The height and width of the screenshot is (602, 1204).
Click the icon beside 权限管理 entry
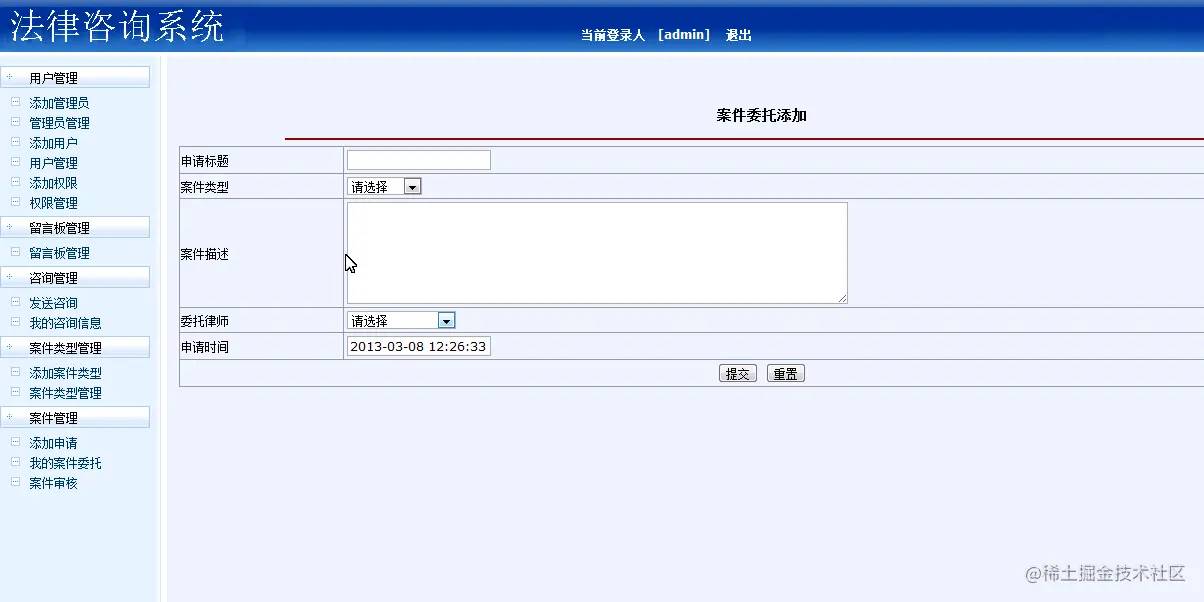pyautogui.click(x=14, y=202)
